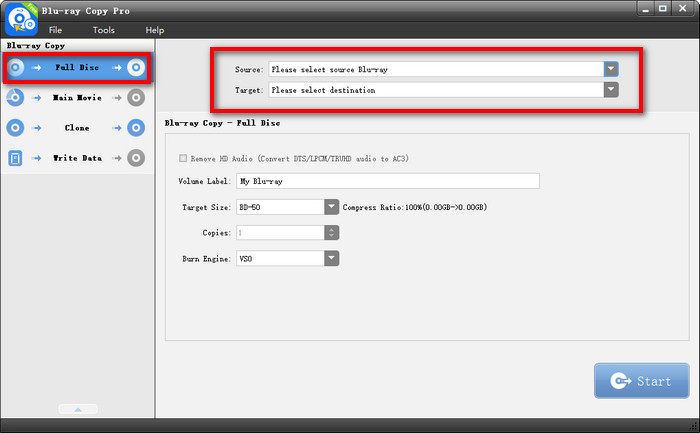Click the Volume Label text field

click(x=387, y=181)
